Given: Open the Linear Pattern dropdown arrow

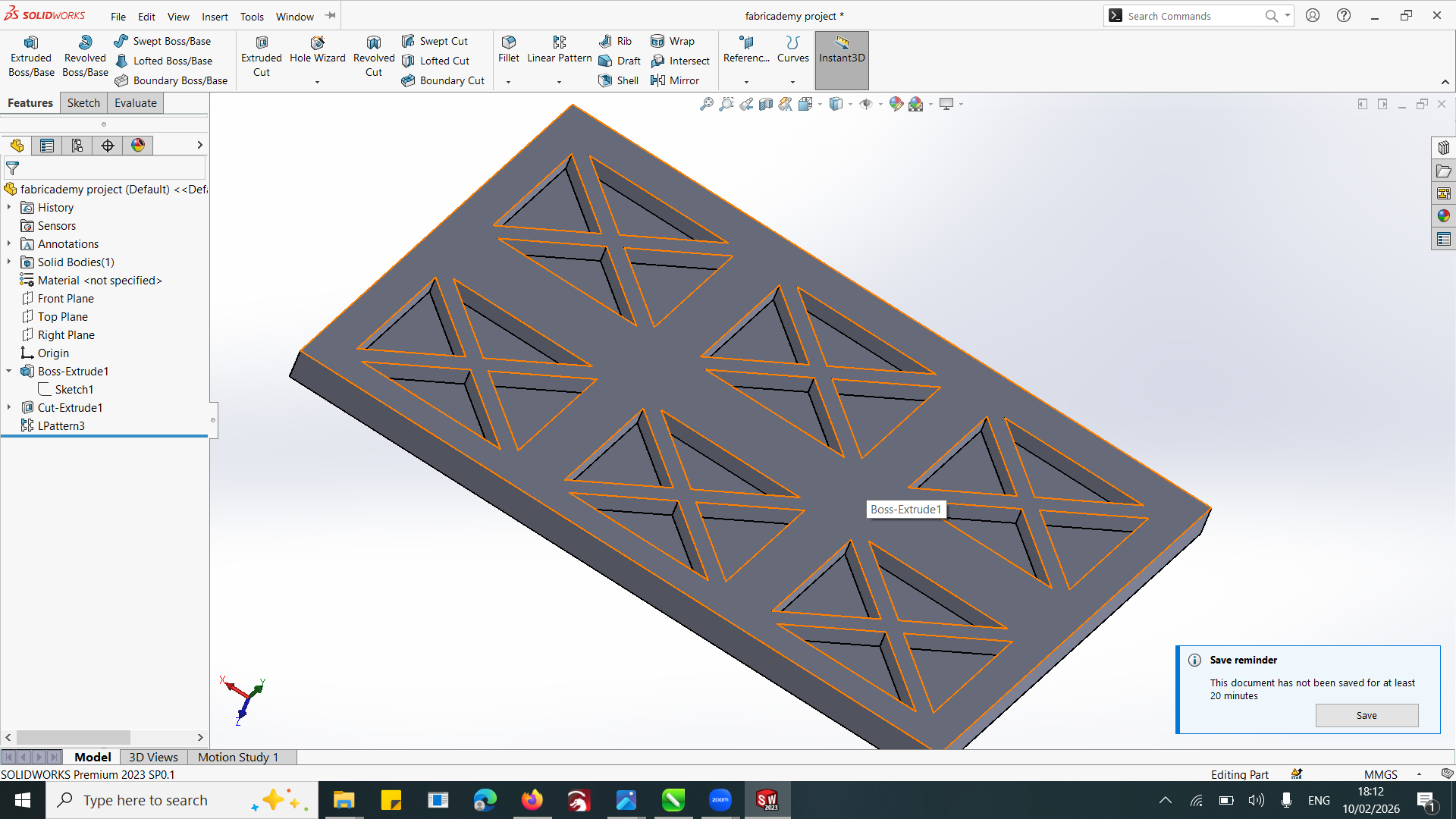Looking at the screenshot, I should pos(559,82).
